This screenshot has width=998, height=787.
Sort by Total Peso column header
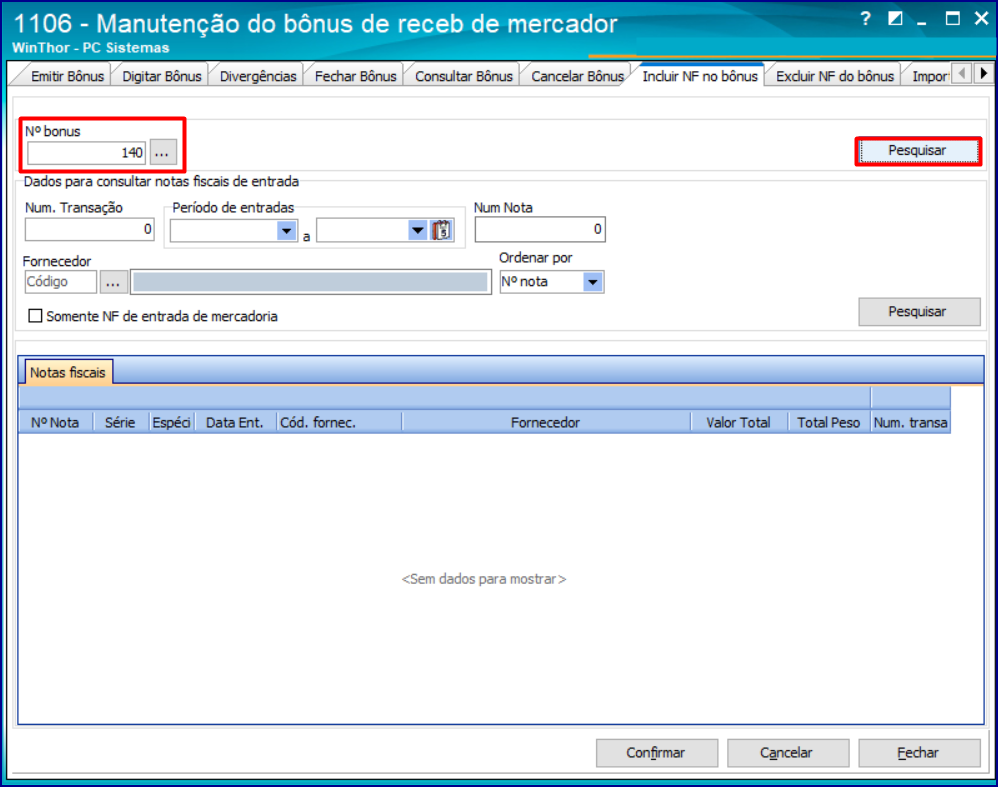[829, 423]
